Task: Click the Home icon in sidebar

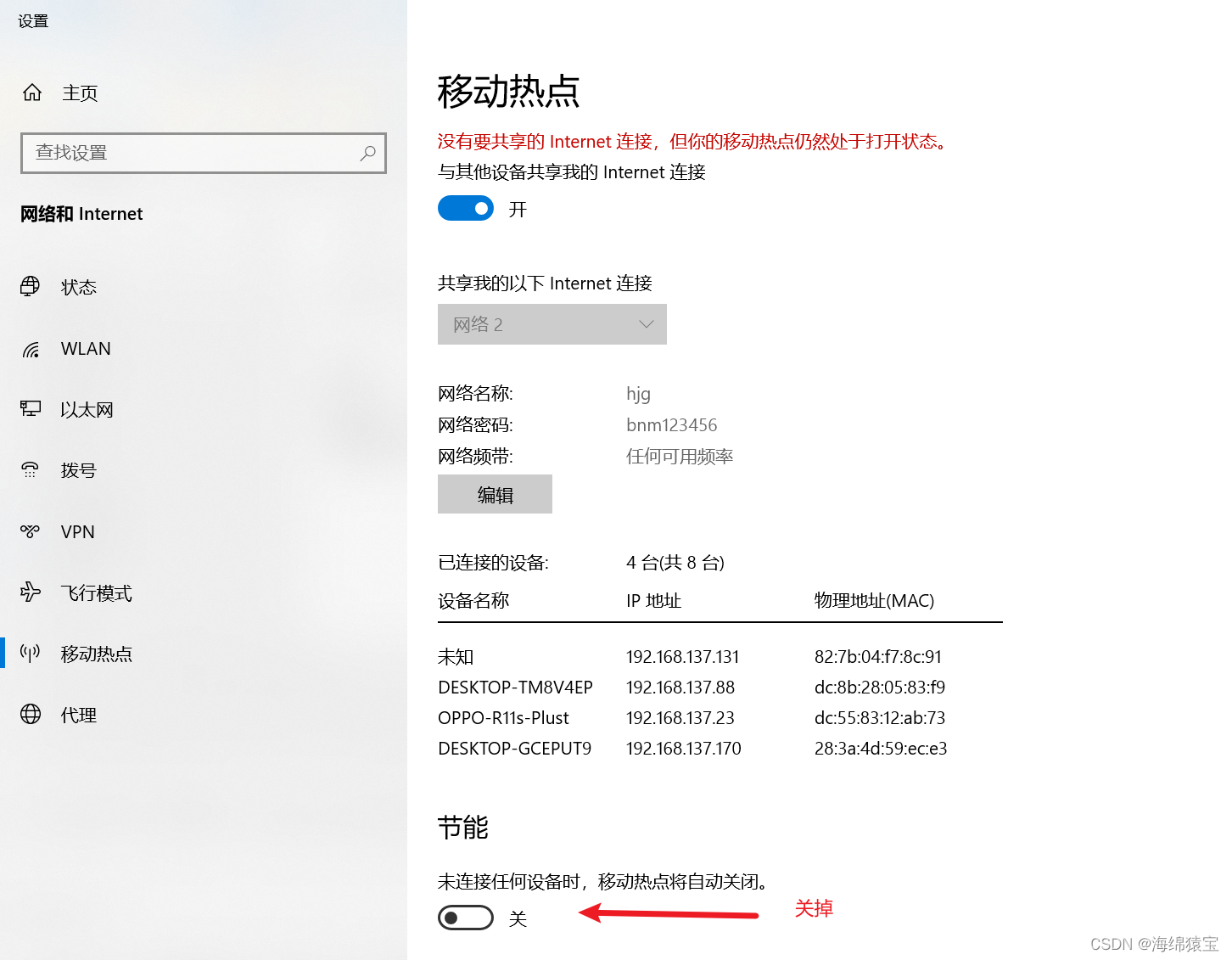Action: (x=32, y=93)
